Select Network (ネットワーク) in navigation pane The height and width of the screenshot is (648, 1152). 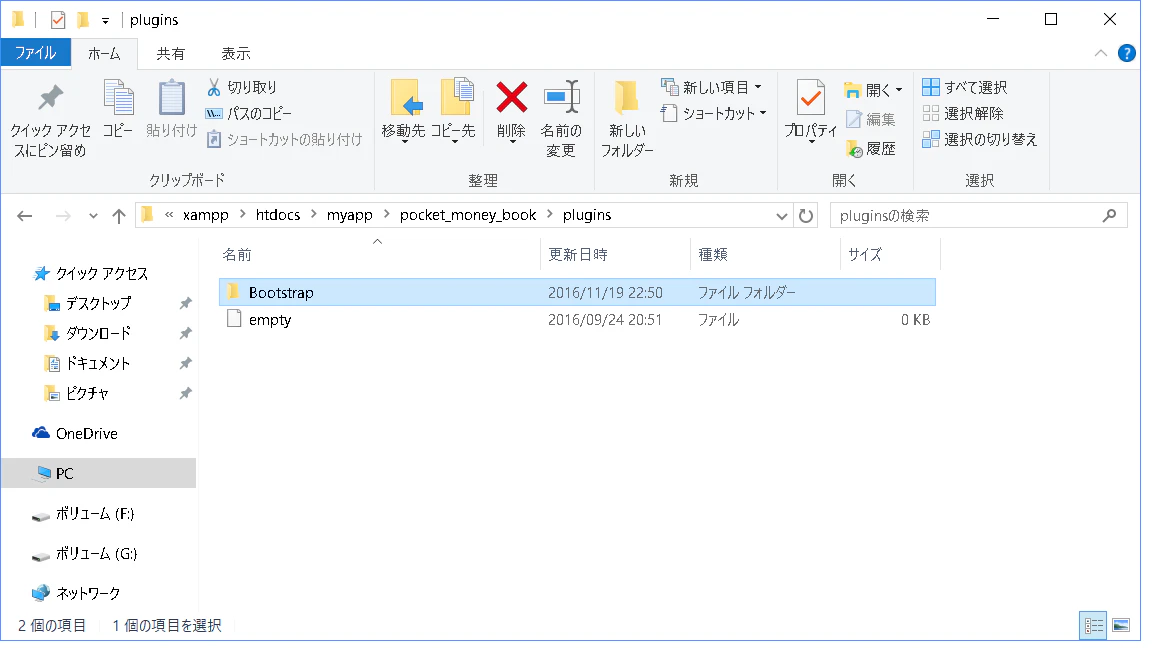pyautogui.click(x=88, y=593)
